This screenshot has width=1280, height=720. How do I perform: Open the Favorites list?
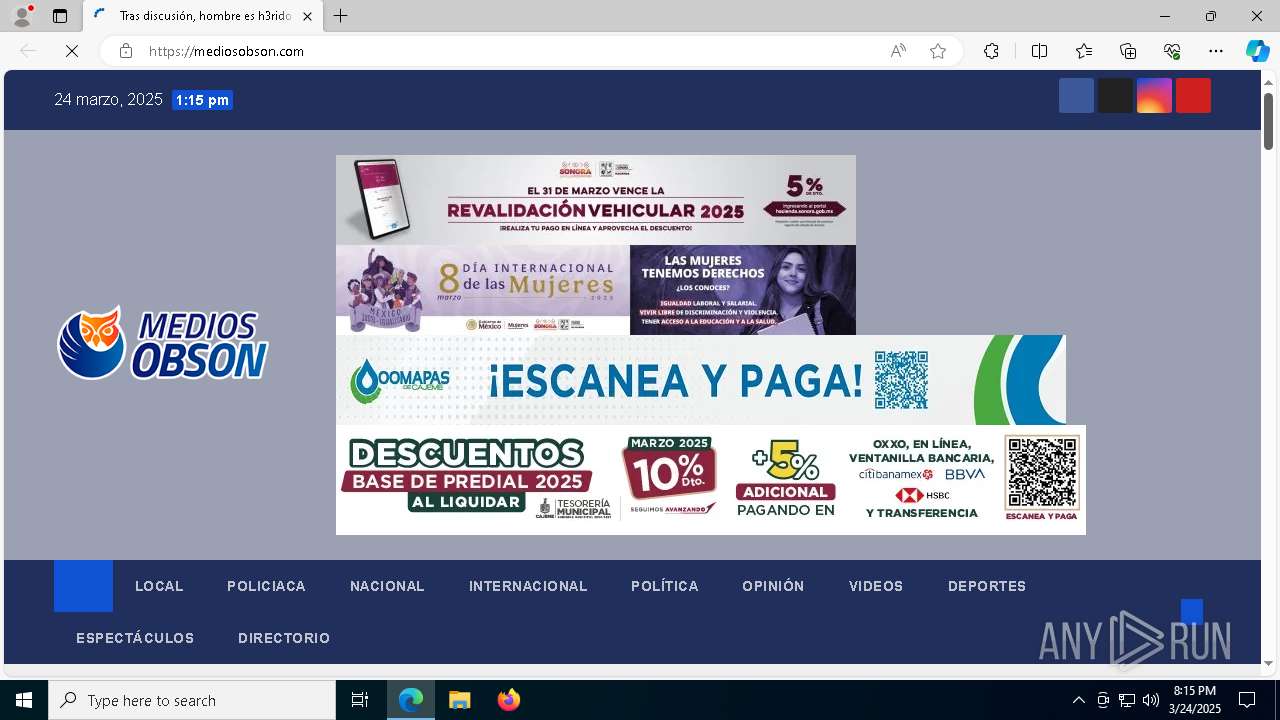coord(1084,51)
